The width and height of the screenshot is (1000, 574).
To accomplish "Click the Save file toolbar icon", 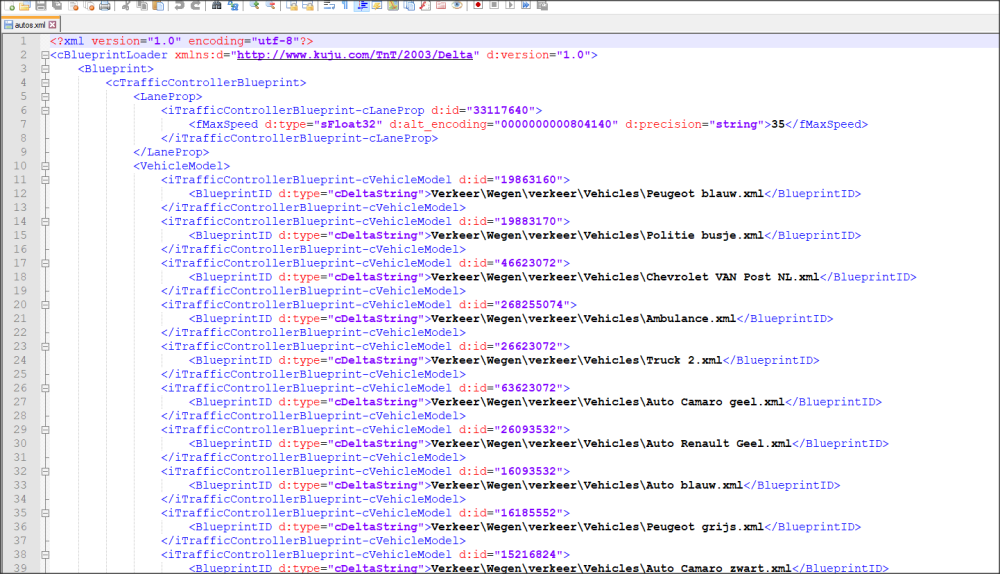I will tap(41, 6).
